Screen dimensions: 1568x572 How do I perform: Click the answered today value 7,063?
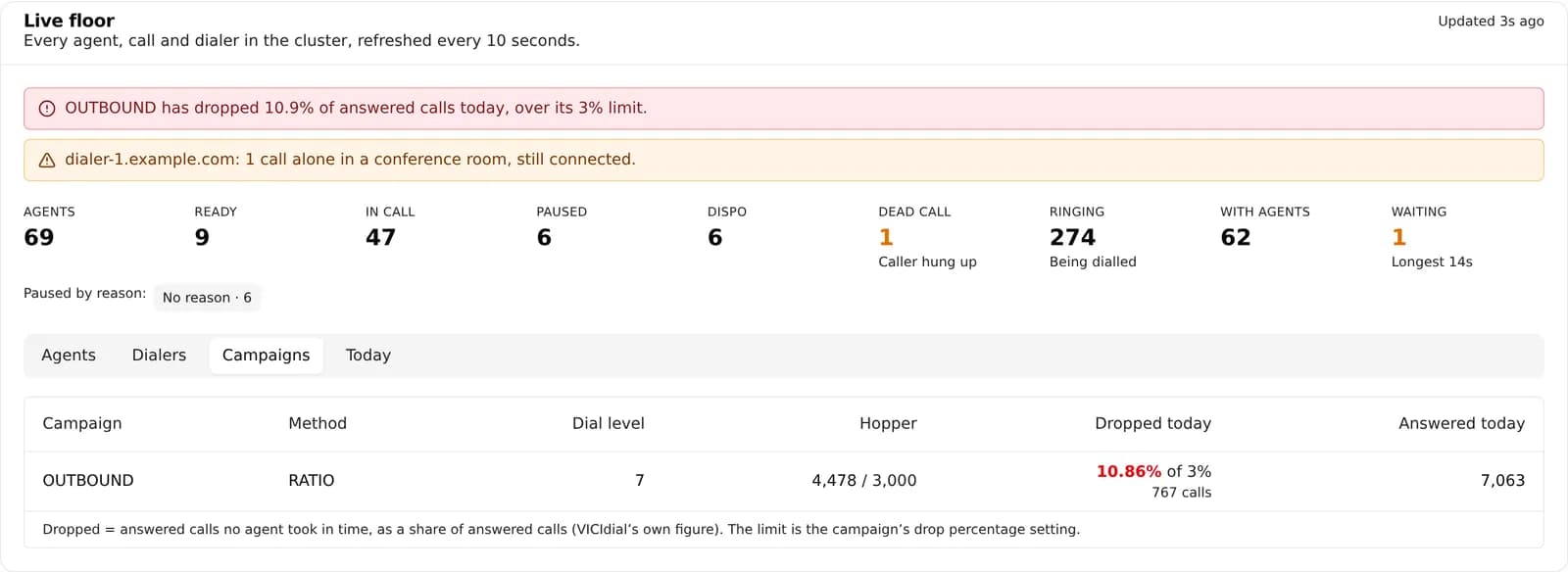(1502, 481)
